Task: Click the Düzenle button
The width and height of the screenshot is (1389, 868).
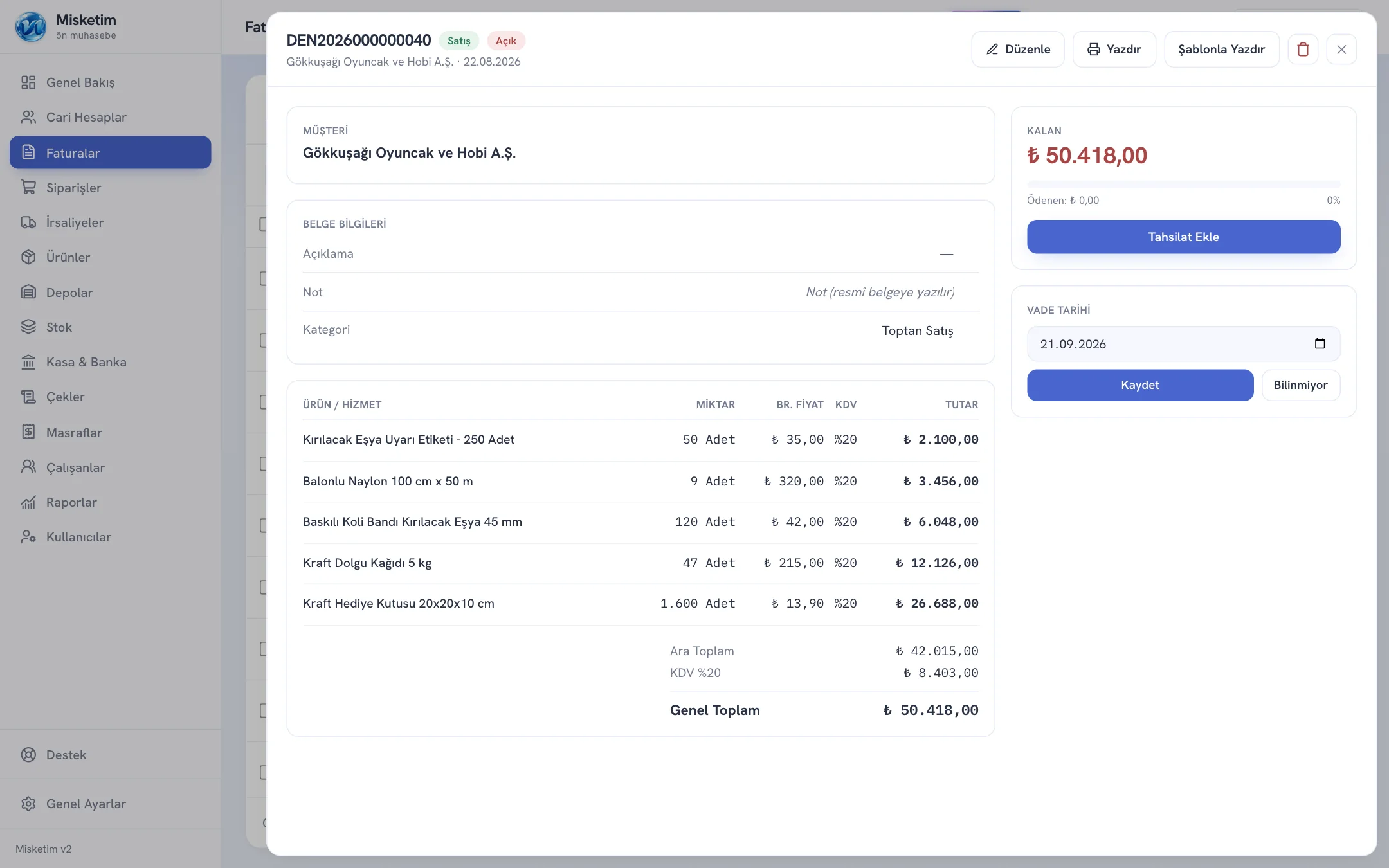Action: [x=1018, y=50]
